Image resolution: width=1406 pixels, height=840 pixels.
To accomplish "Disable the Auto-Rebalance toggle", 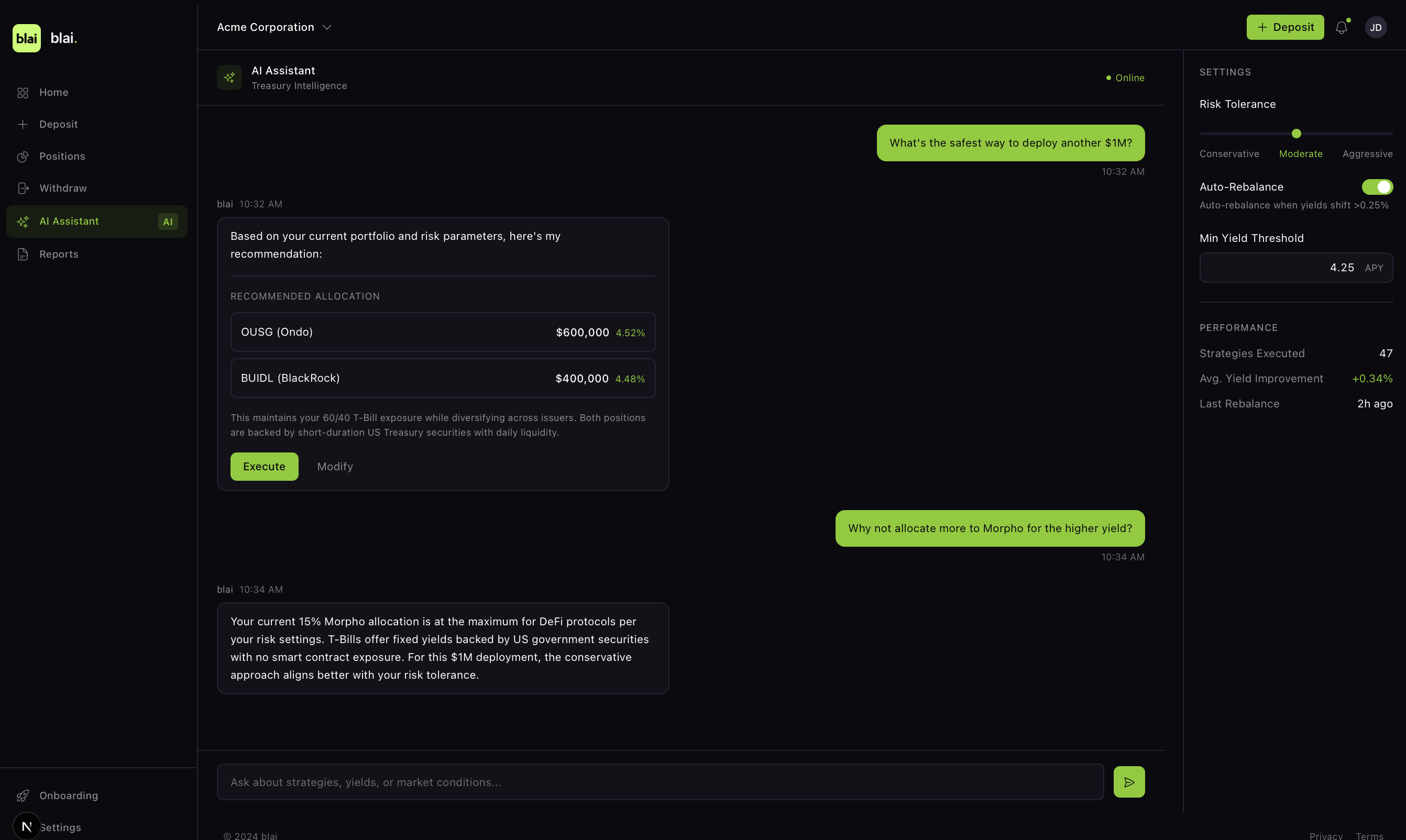I will tap(1378, 187).
